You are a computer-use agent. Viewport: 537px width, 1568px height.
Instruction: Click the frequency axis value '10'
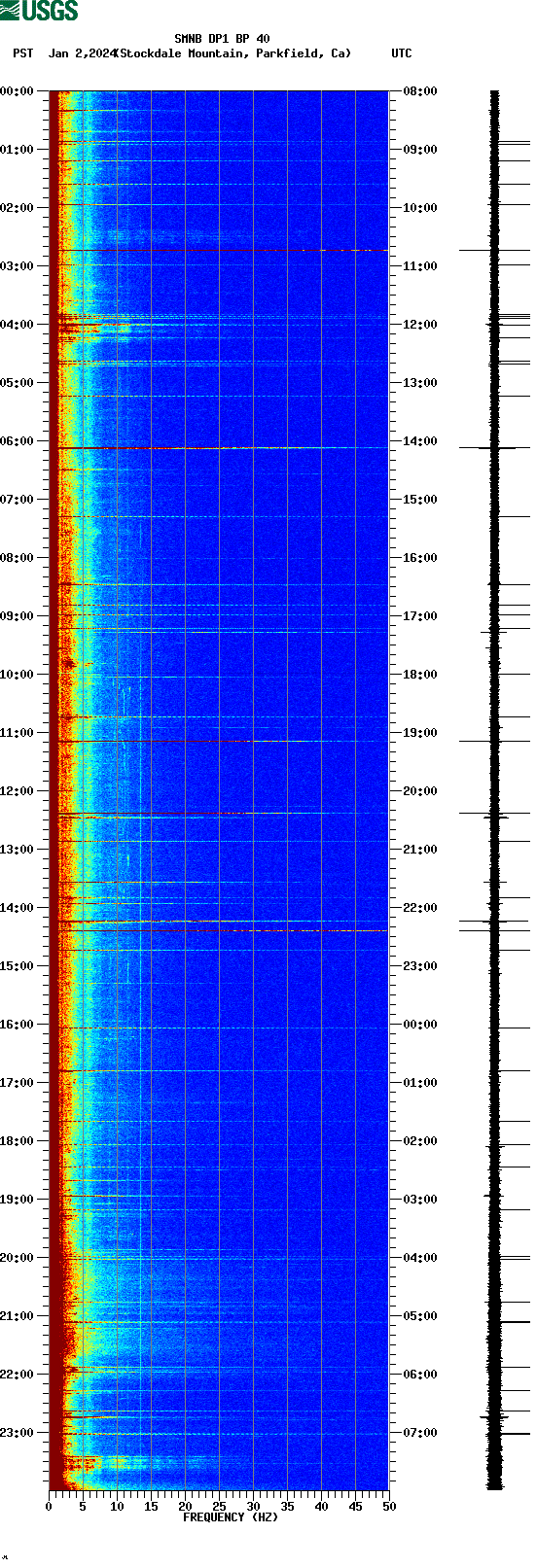(117, 1507)
